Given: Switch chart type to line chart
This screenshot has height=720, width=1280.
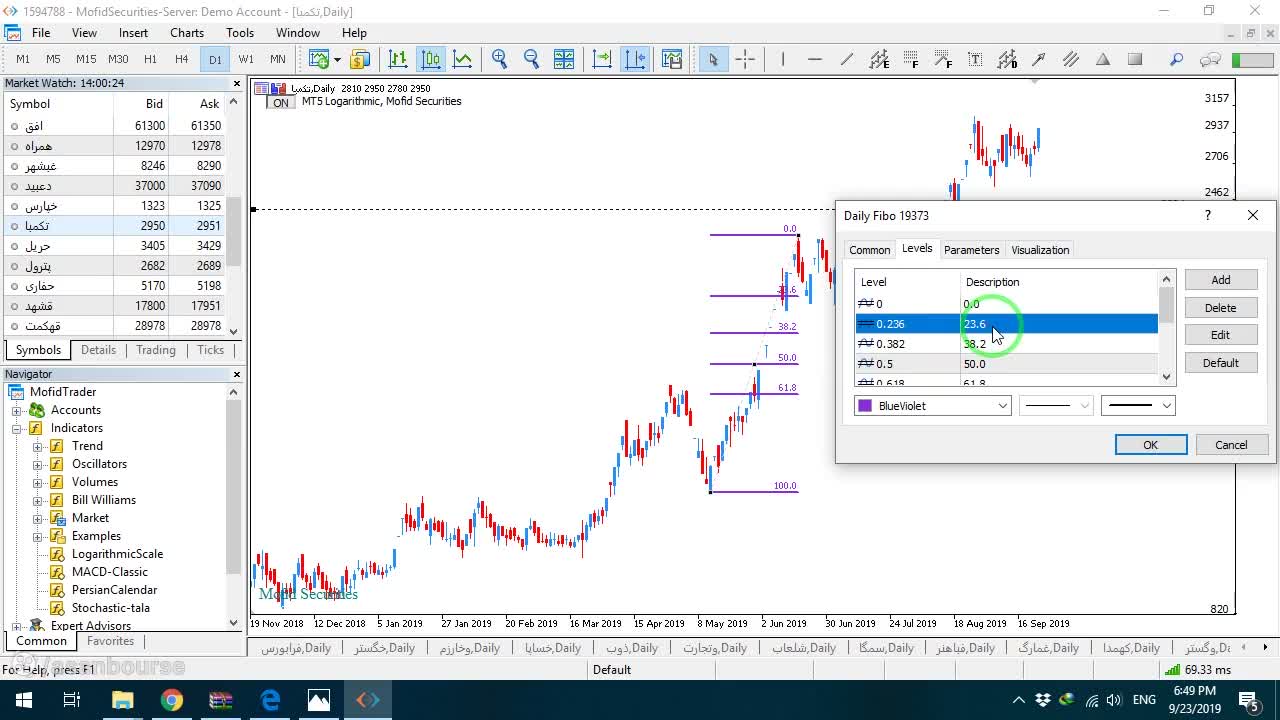Looking at the screenshot, I should click(x=463, y=59).
